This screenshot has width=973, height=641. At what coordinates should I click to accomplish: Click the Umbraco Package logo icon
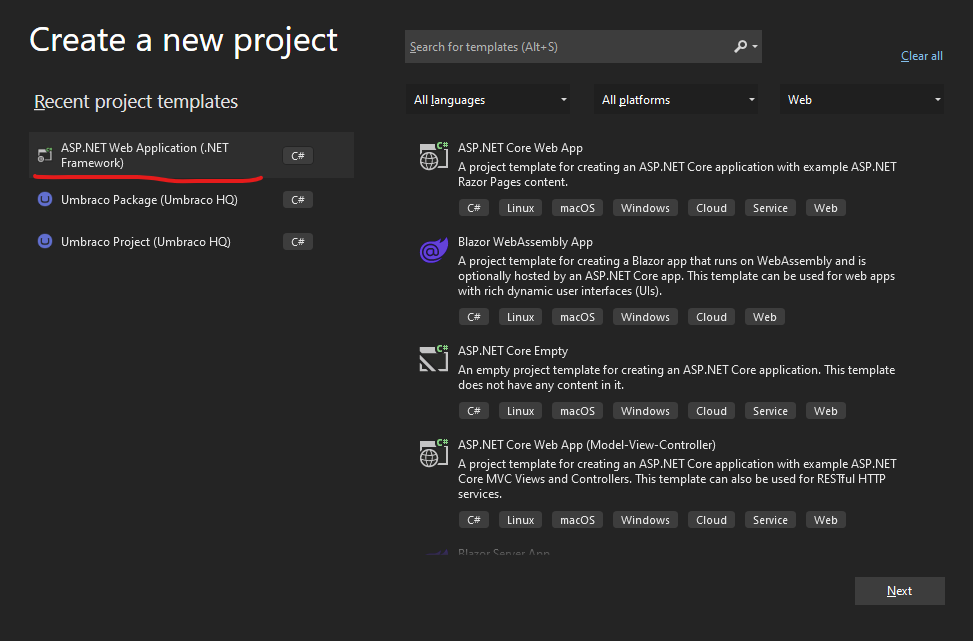45,199
